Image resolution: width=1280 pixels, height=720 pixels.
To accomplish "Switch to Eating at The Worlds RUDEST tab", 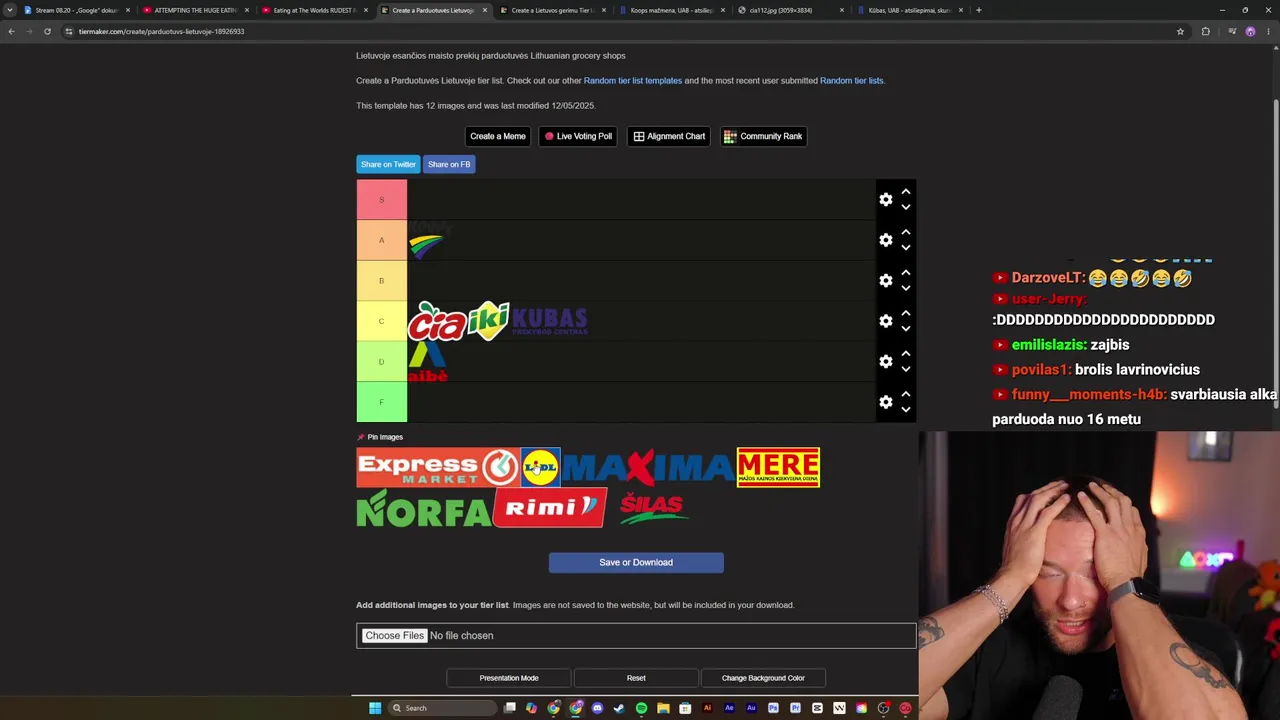I will pos(314,10).
